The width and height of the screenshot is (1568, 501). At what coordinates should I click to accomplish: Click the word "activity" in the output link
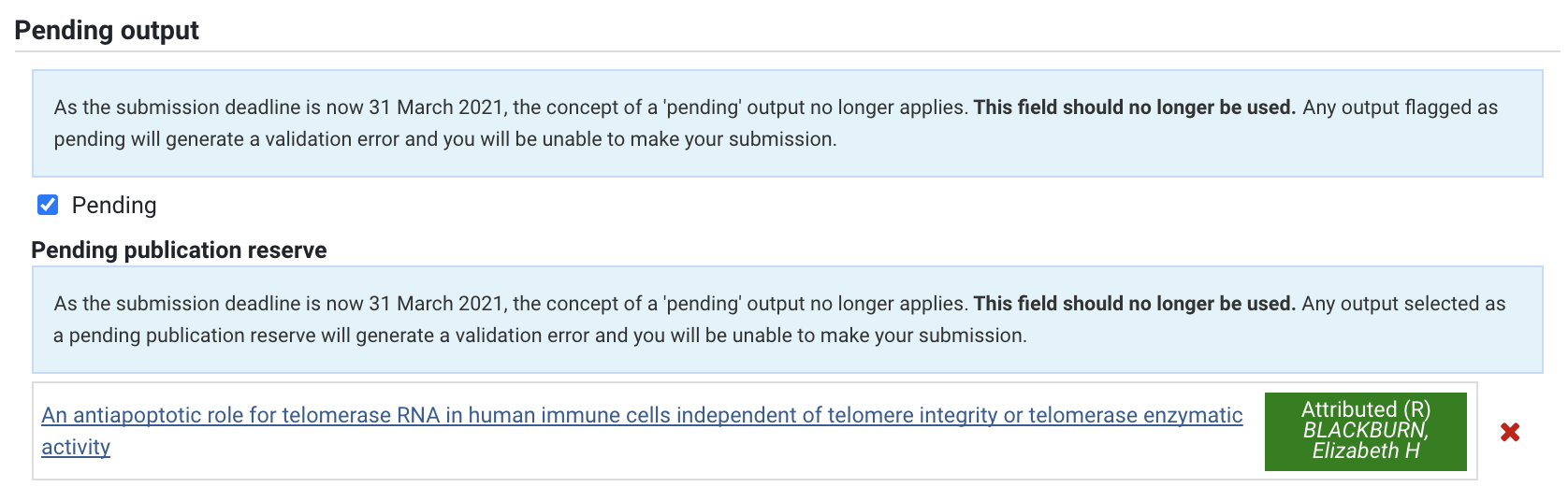click(76, 447)
